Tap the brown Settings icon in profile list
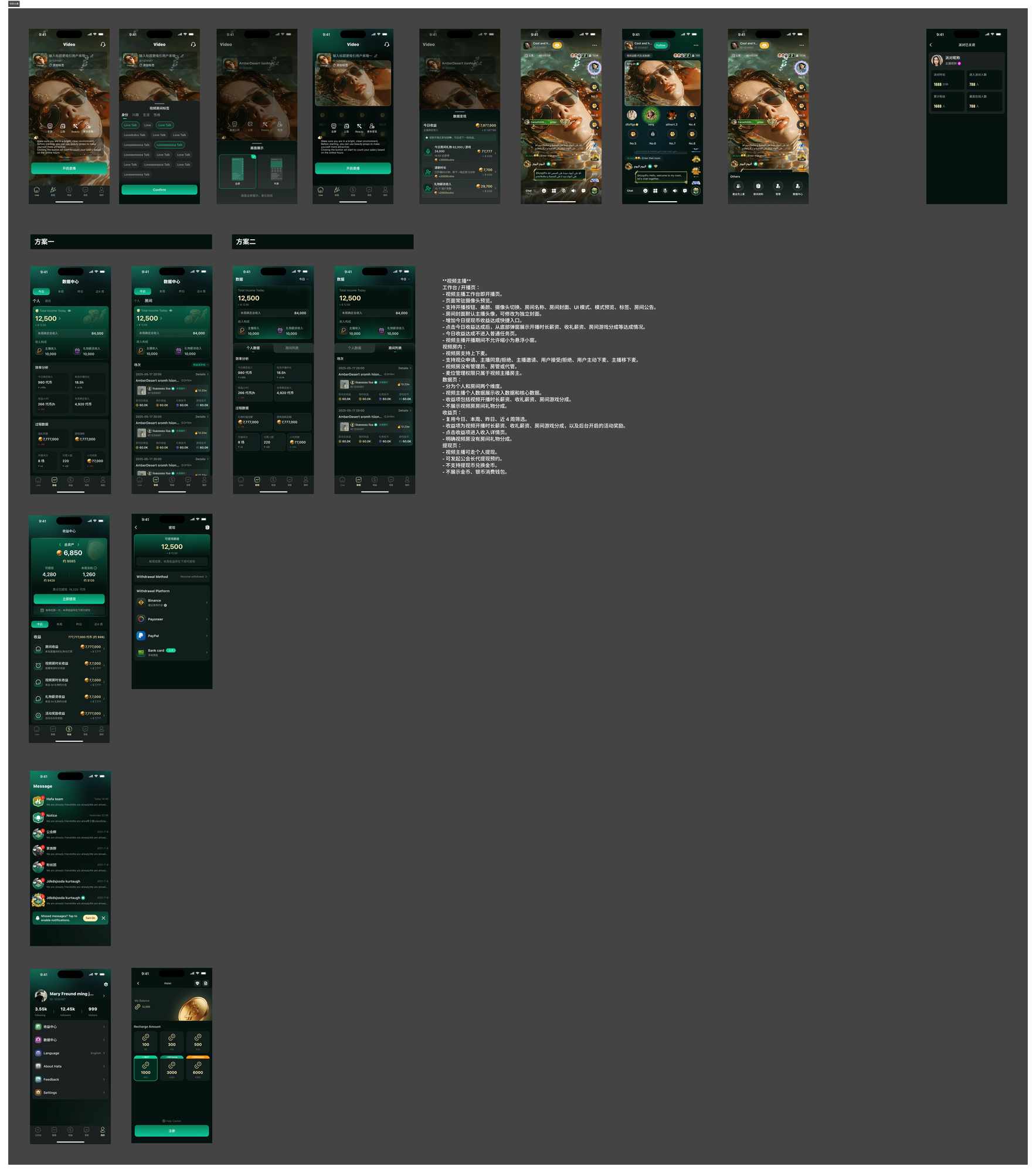The height and width of the screenshot is (1173, 1036). (x=38, y=1093)
